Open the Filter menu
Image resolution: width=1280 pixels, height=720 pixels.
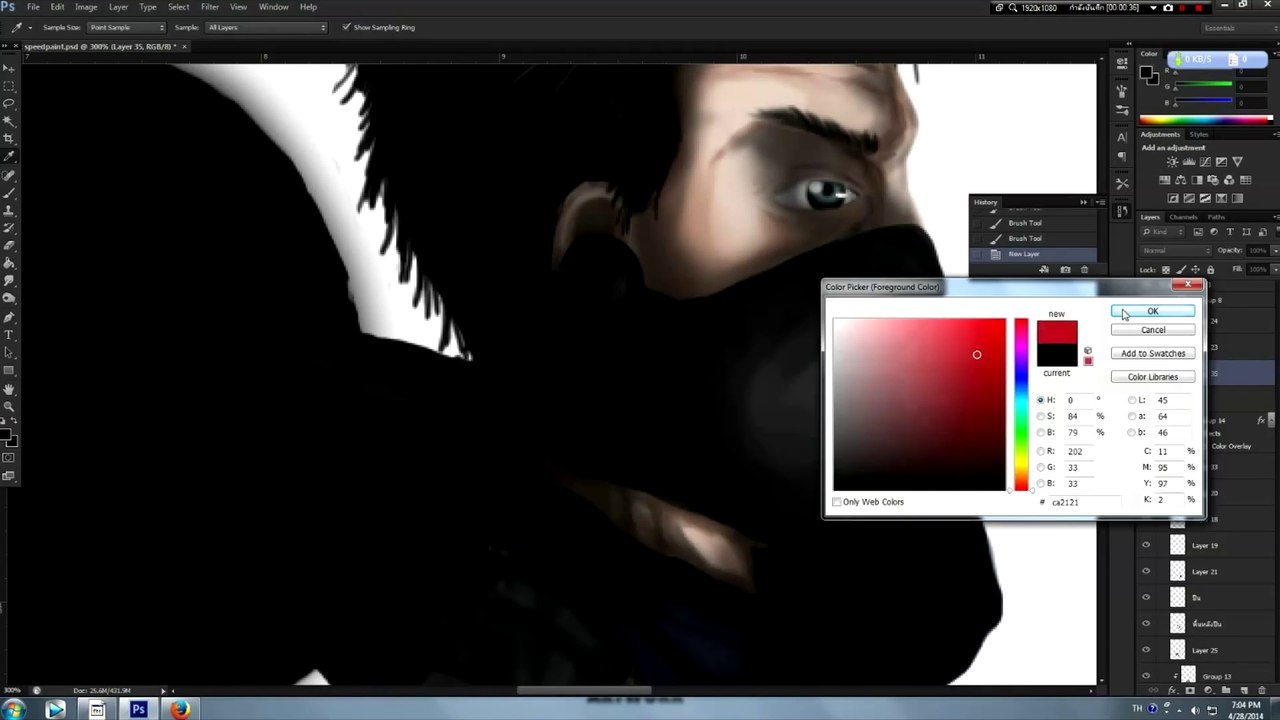210,7
